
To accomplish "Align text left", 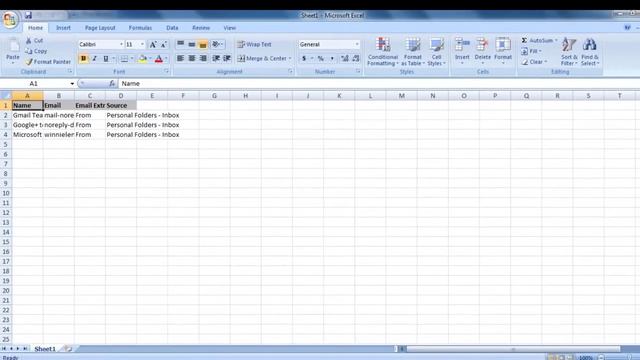I will click(x=180, y=58).
